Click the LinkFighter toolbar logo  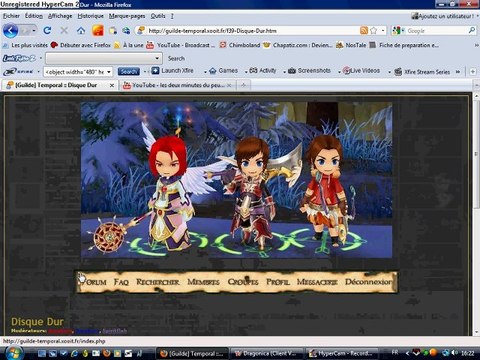click(19, 59)
